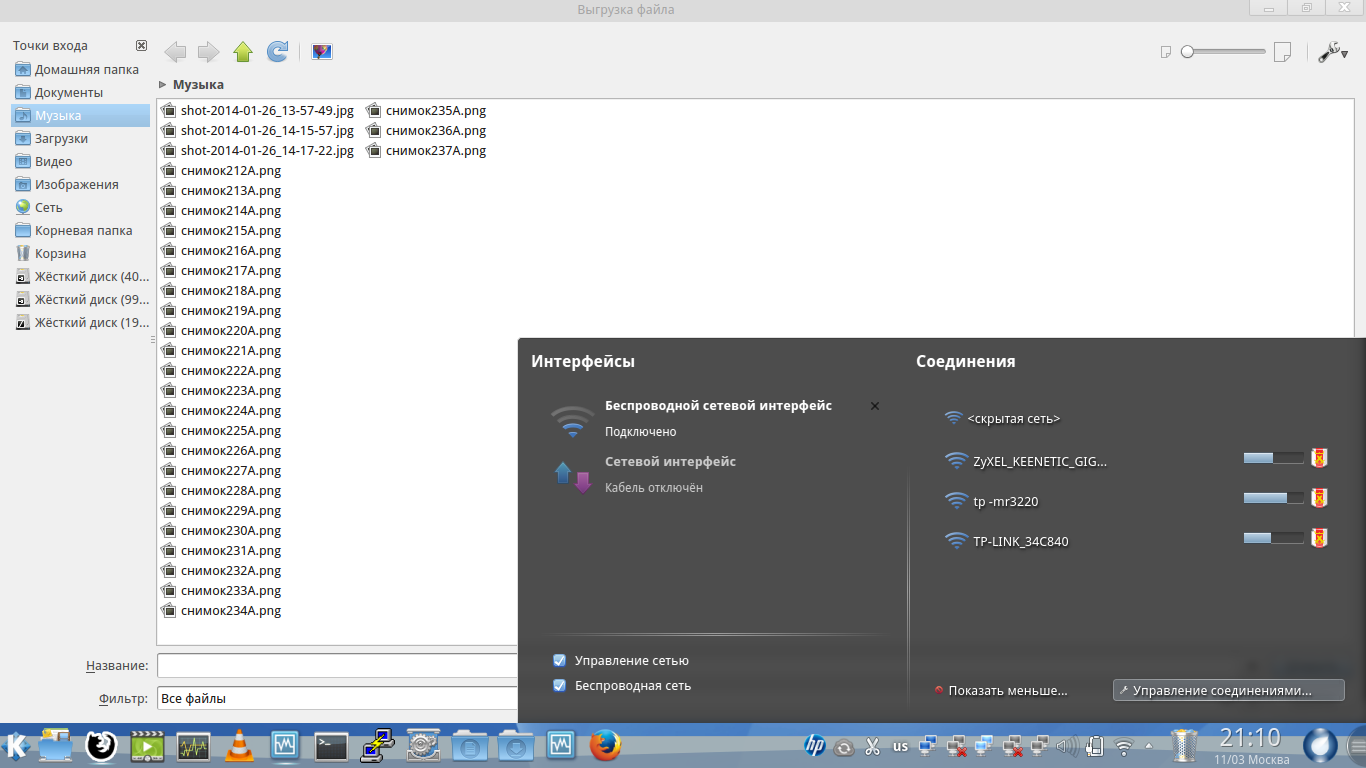Click the large icon size button right of slider
Image resolution: width=1366 pixels, height=768 pixels.
click(x=1282, y=52)
